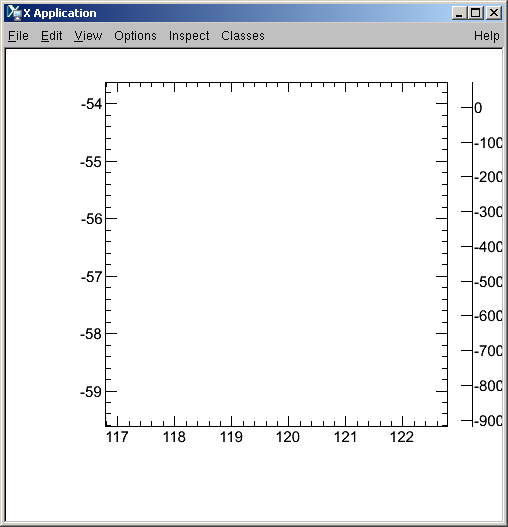Close the X Application window
The width and height of the screenshot is (508, 527).
(494, 13)
